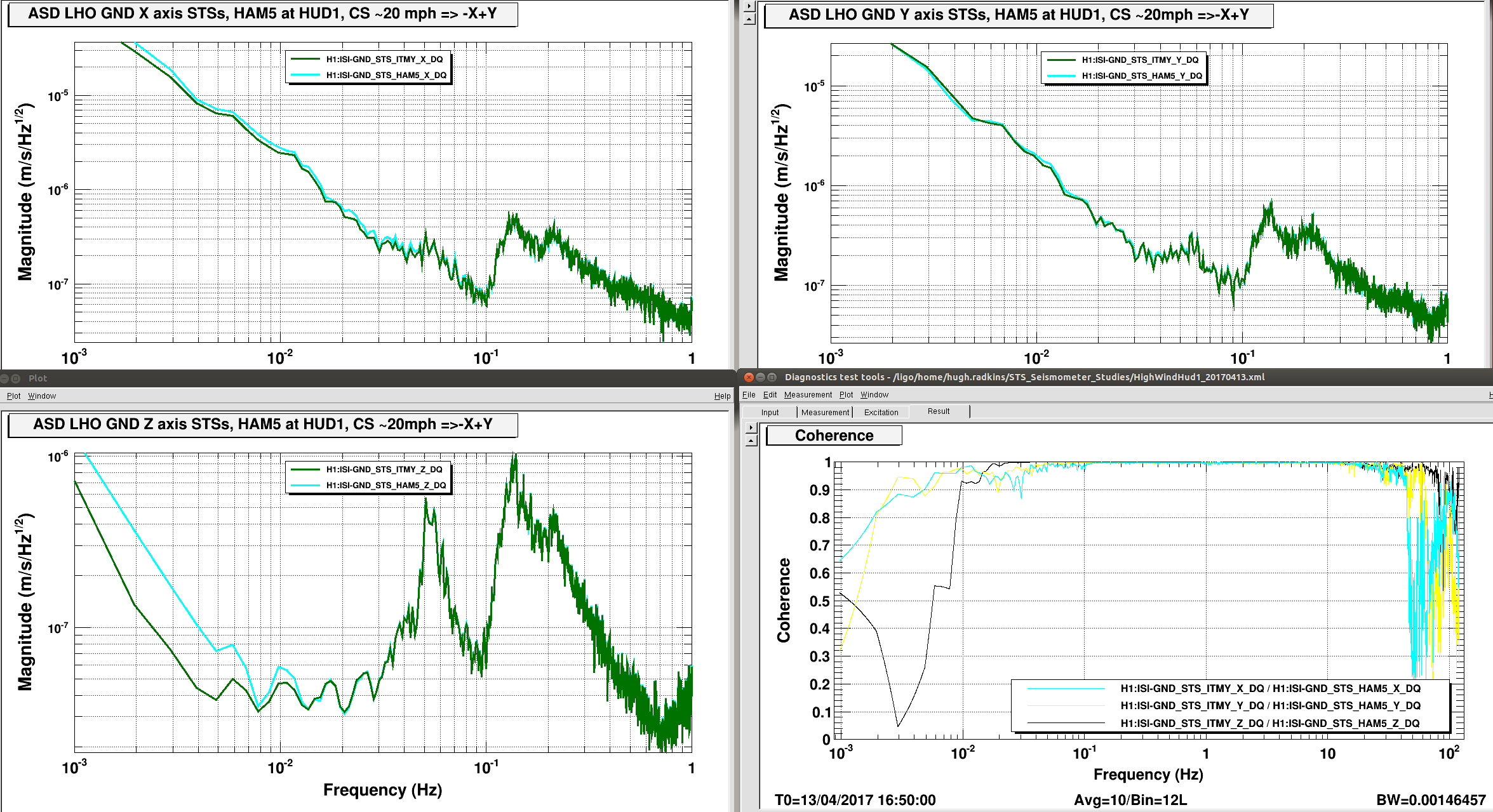
Task: Click the T0=13/04/2017 16:50:00 footer text
Action: click(x=855, y=800)
